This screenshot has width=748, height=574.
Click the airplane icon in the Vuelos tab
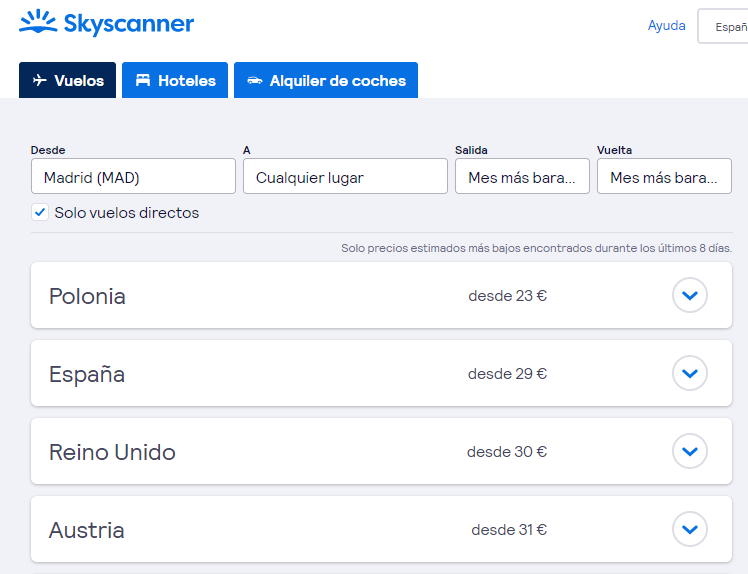(40, 80)
